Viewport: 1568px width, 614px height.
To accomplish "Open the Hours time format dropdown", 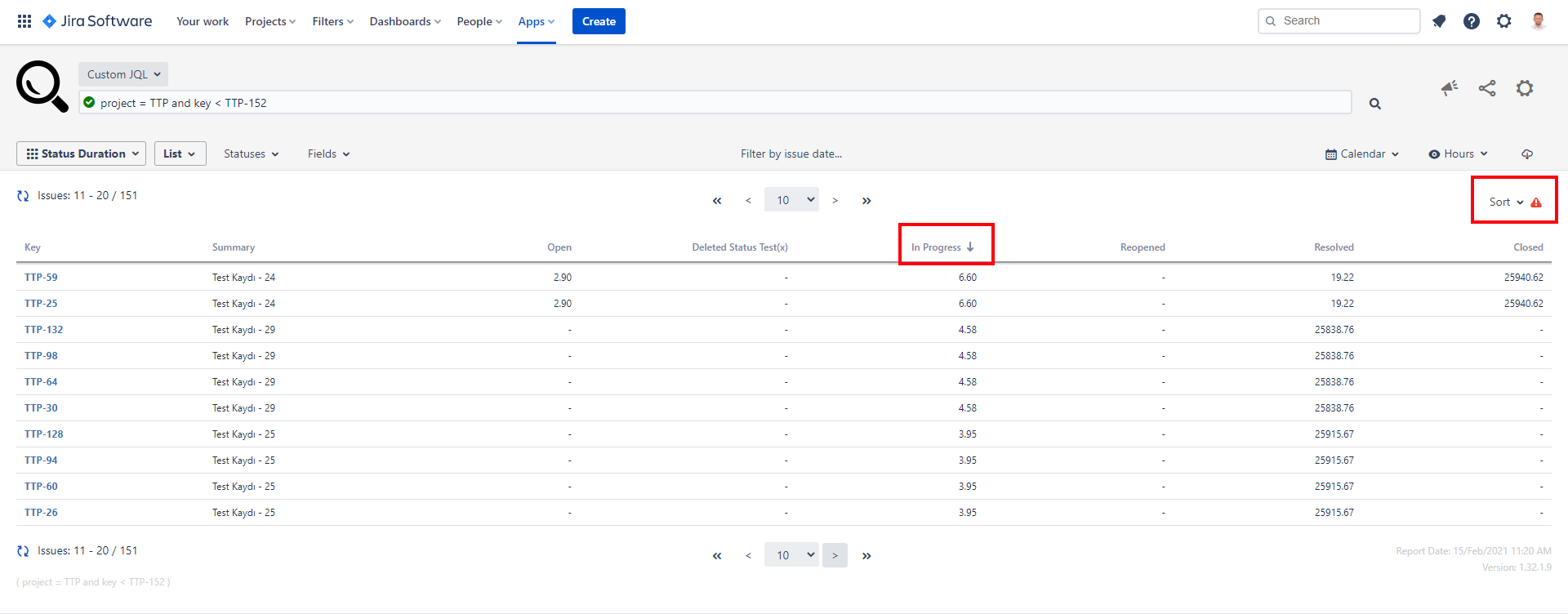I will click(x=1459, y=153).
